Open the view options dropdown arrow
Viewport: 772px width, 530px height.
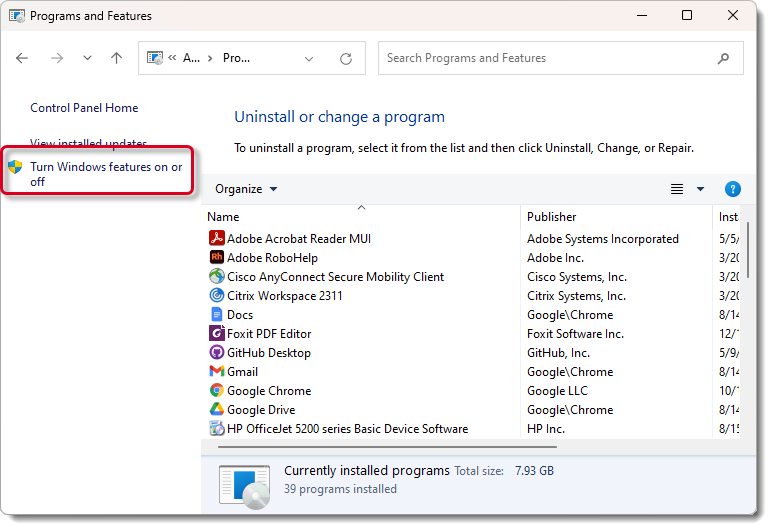[x=700, y=189]
